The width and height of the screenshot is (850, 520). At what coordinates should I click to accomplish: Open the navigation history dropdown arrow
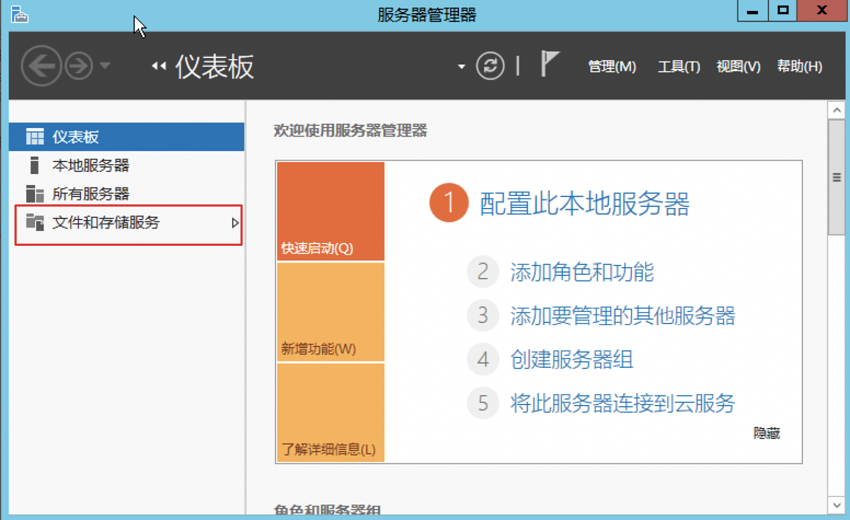click(105, 66)
